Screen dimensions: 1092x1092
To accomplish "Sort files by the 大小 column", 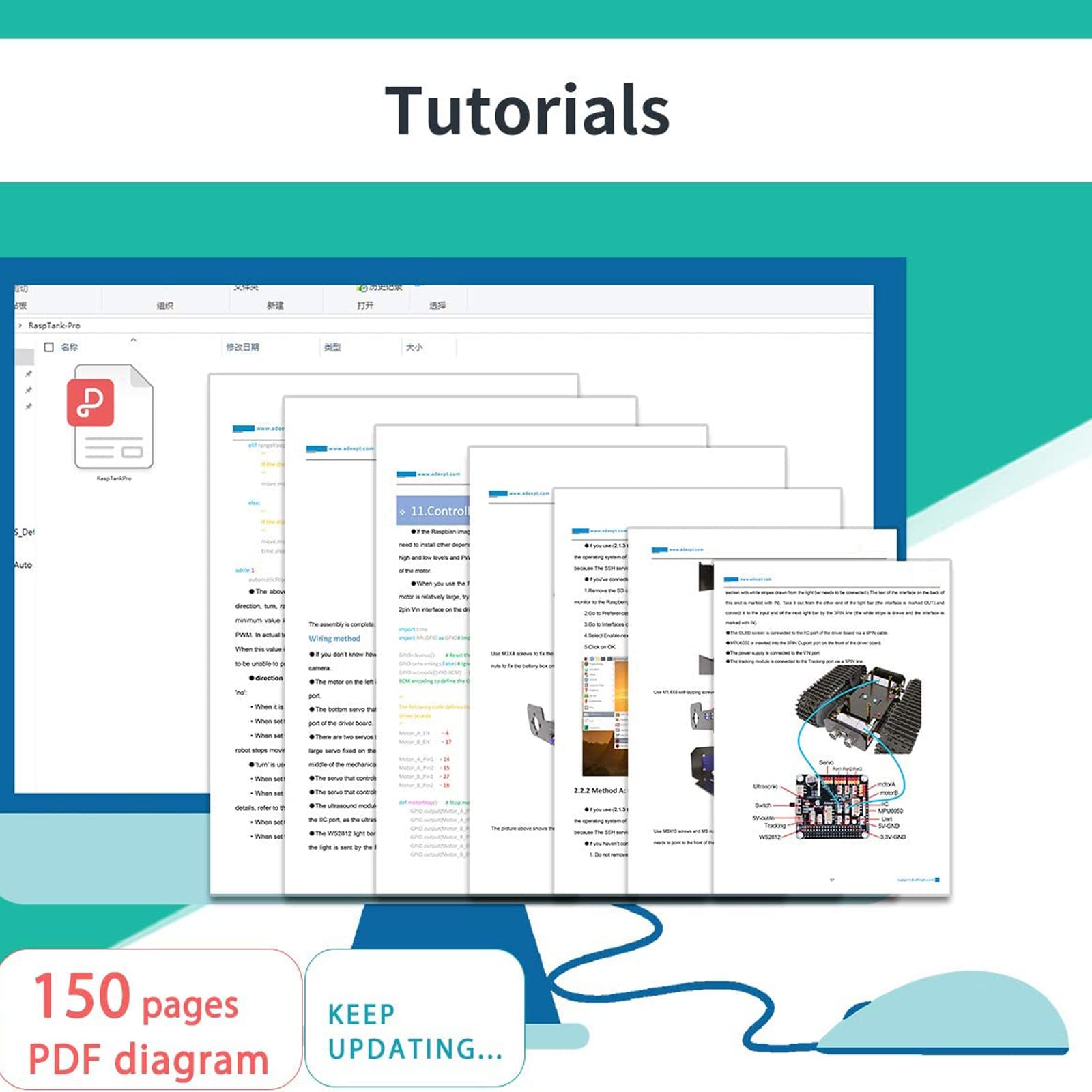I will tap(414, 347).
